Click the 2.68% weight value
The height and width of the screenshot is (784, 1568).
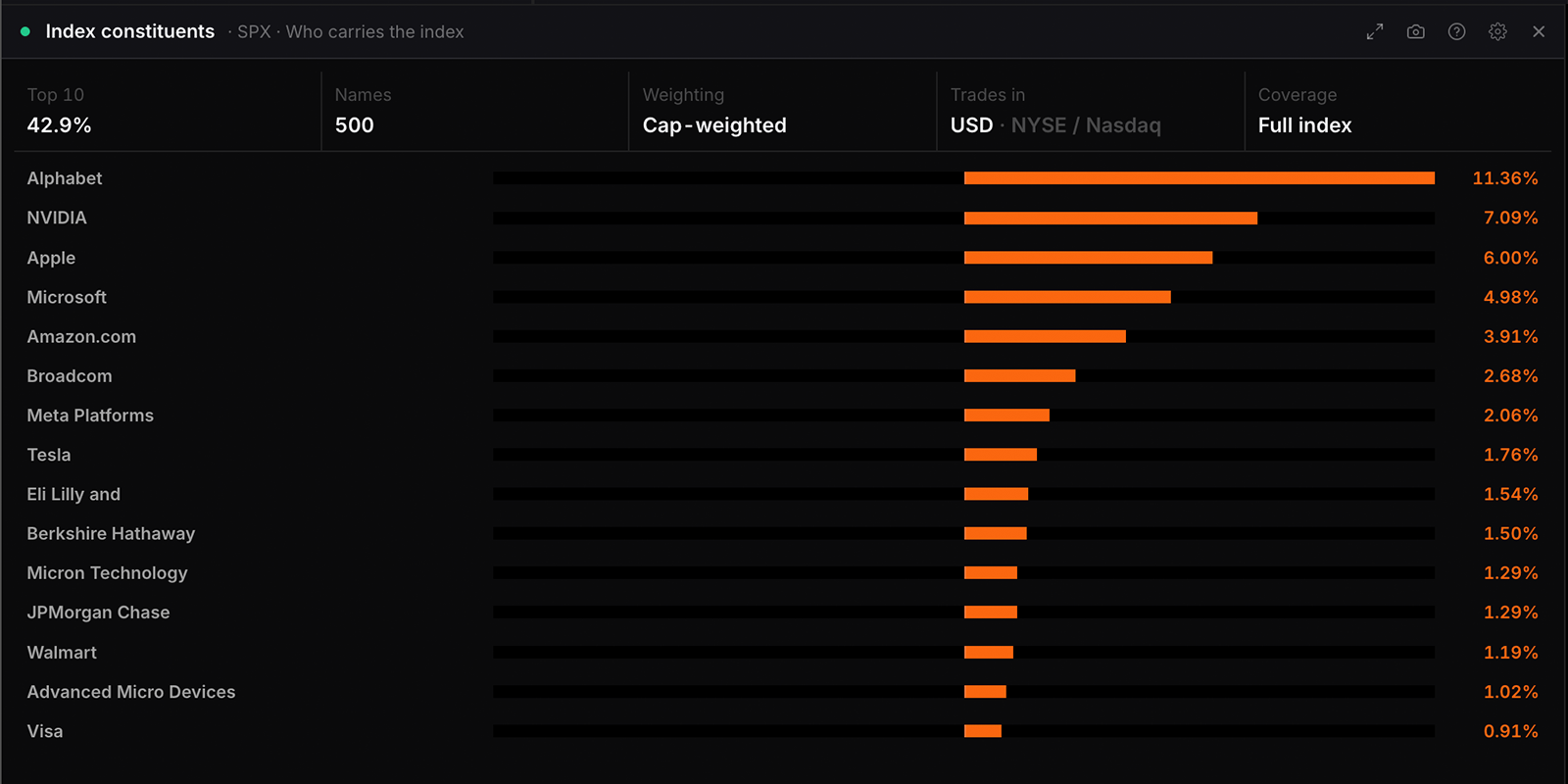tap(1510, 375)
